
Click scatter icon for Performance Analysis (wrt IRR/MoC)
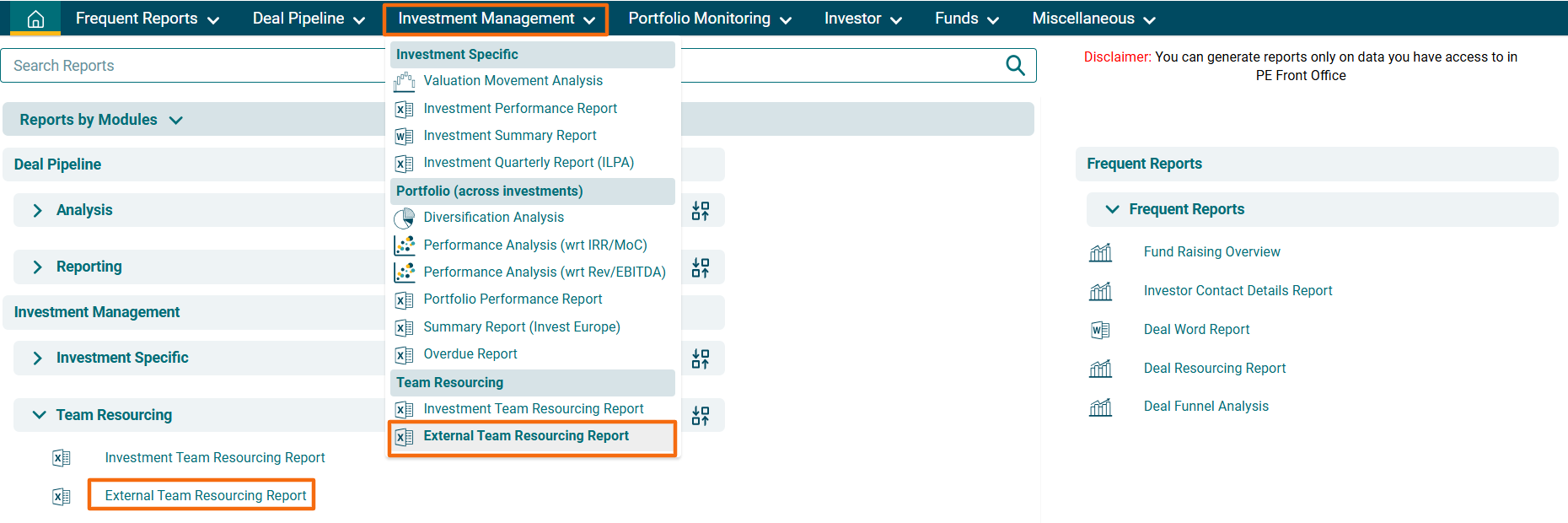405,245
